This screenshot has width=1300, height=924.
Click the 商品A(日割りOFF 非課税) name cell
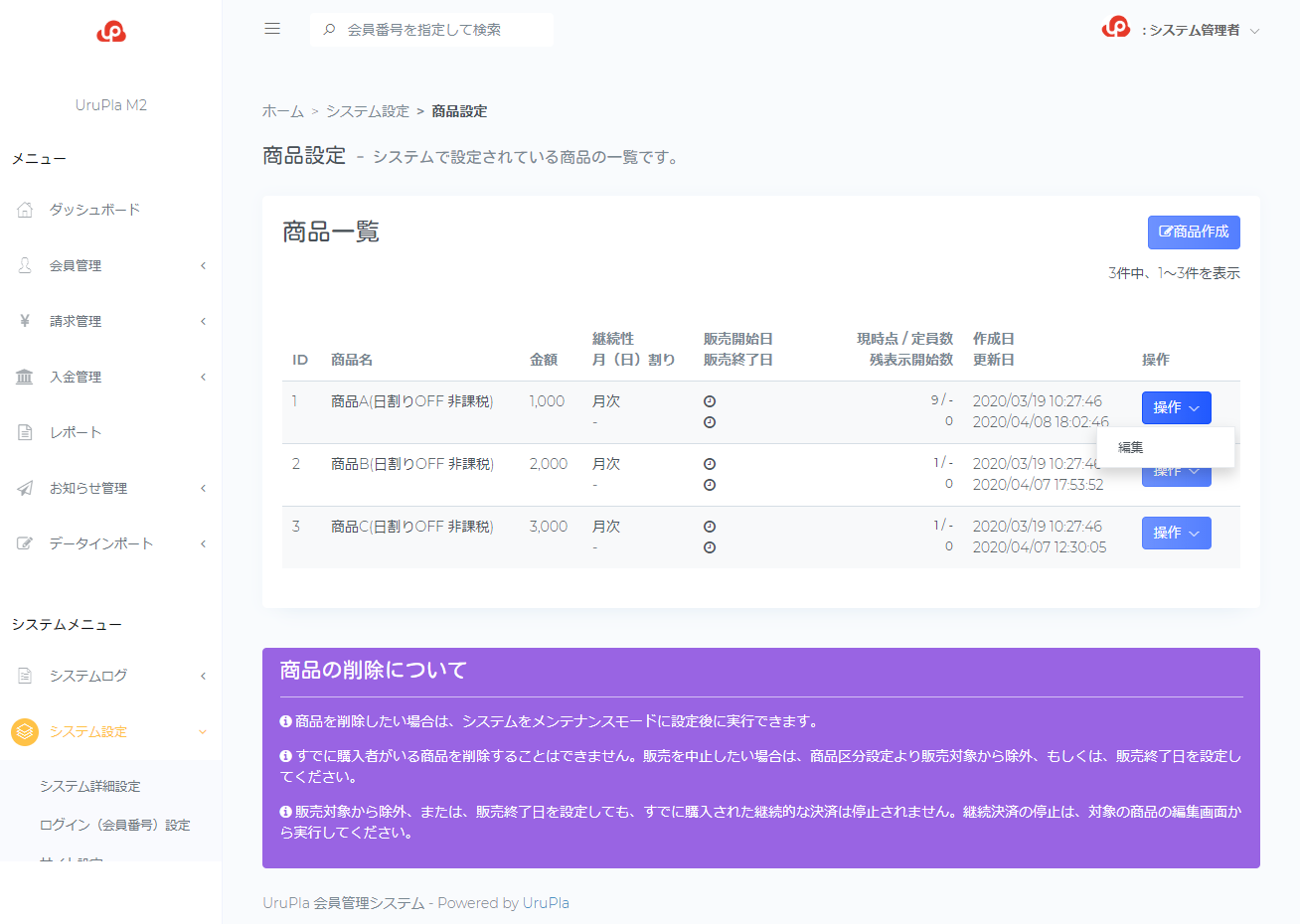click(x=412, y=401)
